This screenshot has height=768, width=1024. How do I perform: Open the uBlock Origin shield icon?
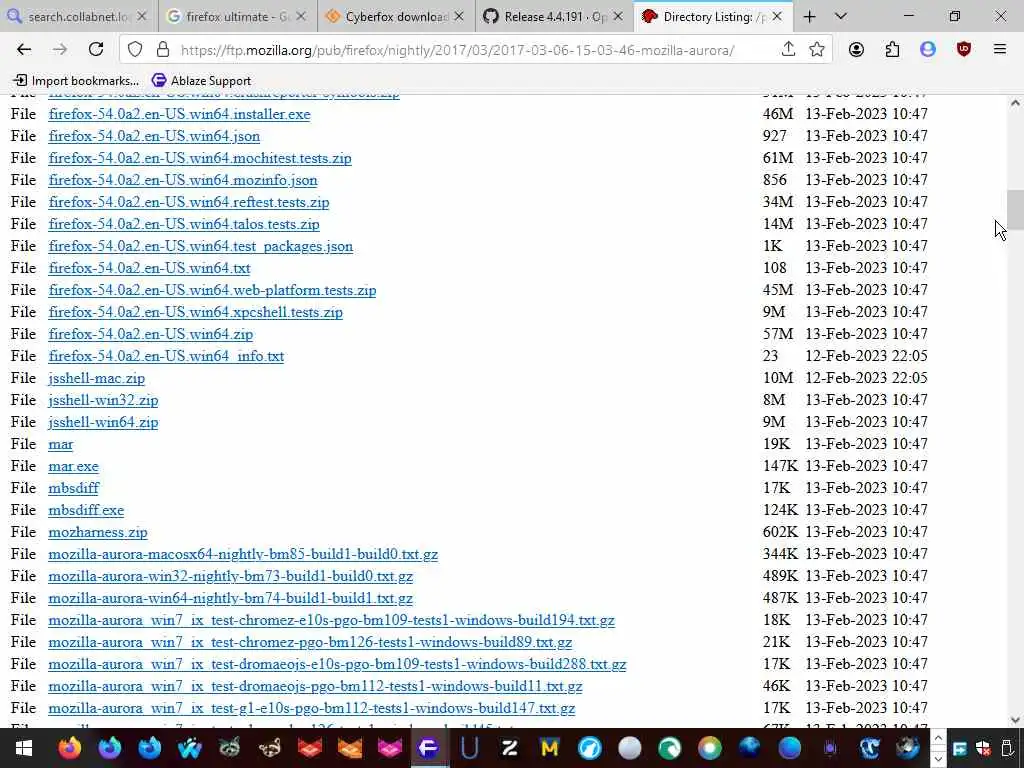pos(963,49)
